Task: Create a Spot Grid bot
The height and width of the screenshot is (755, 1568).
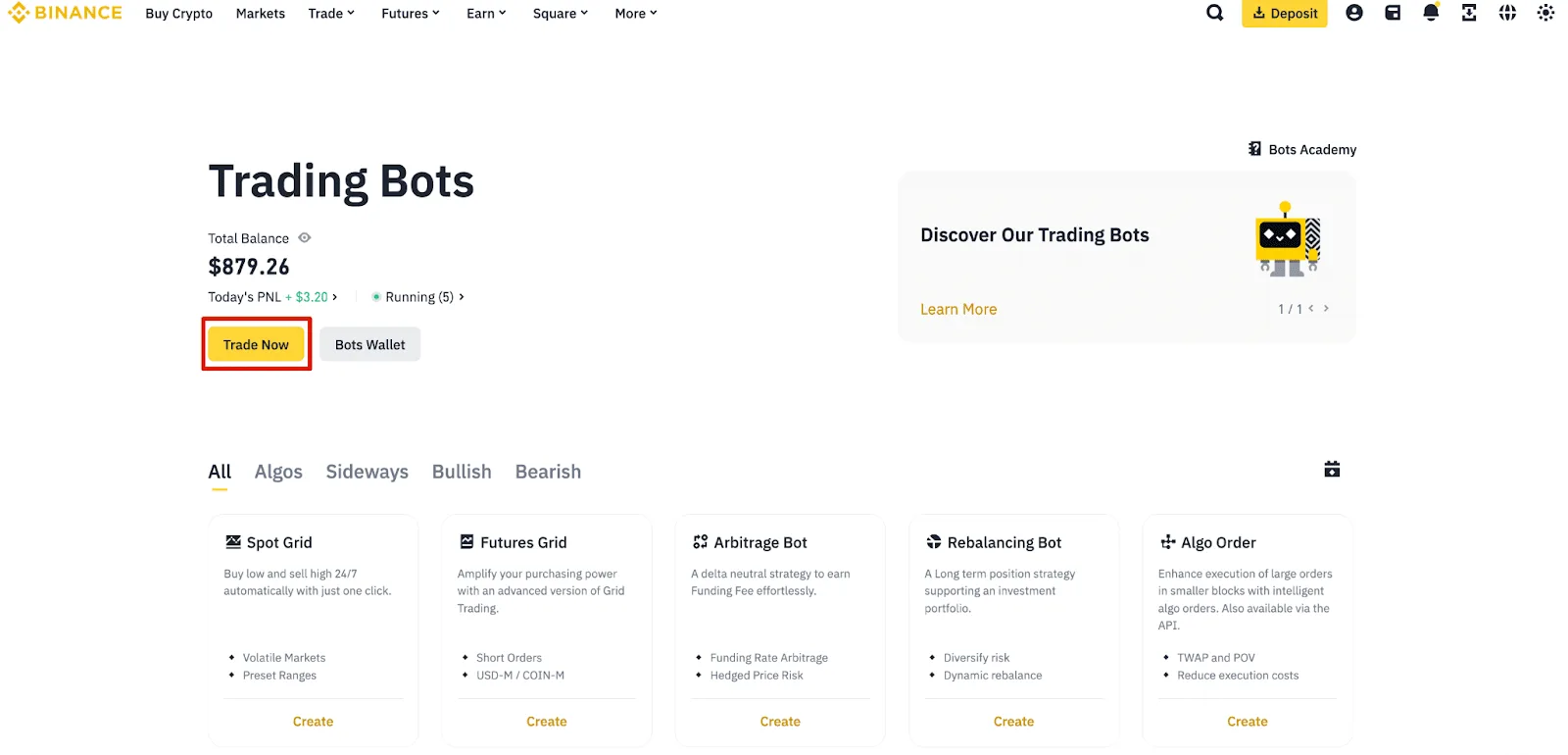Action: coord(313,722)
